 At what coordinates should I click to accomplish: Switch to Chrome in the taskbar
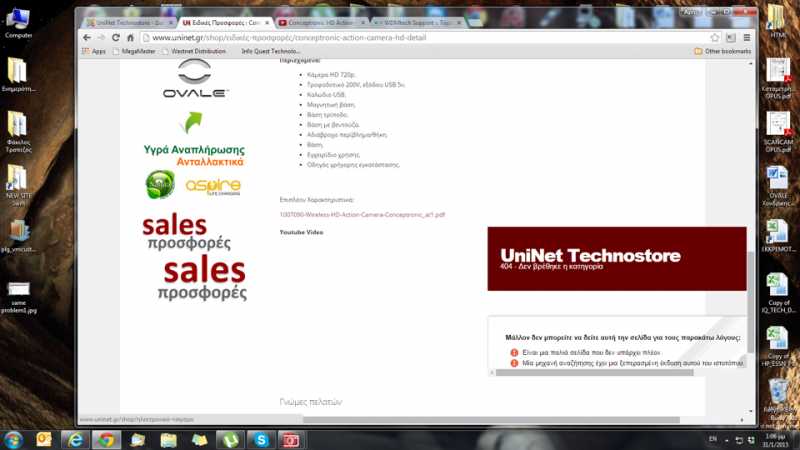pyautogui.click(x=106, y=439)
